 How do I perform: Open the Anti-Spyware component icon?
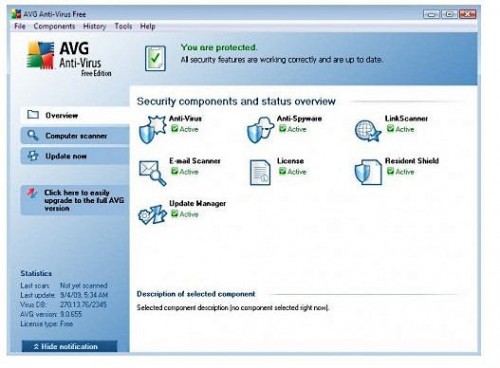pos(260,130)
